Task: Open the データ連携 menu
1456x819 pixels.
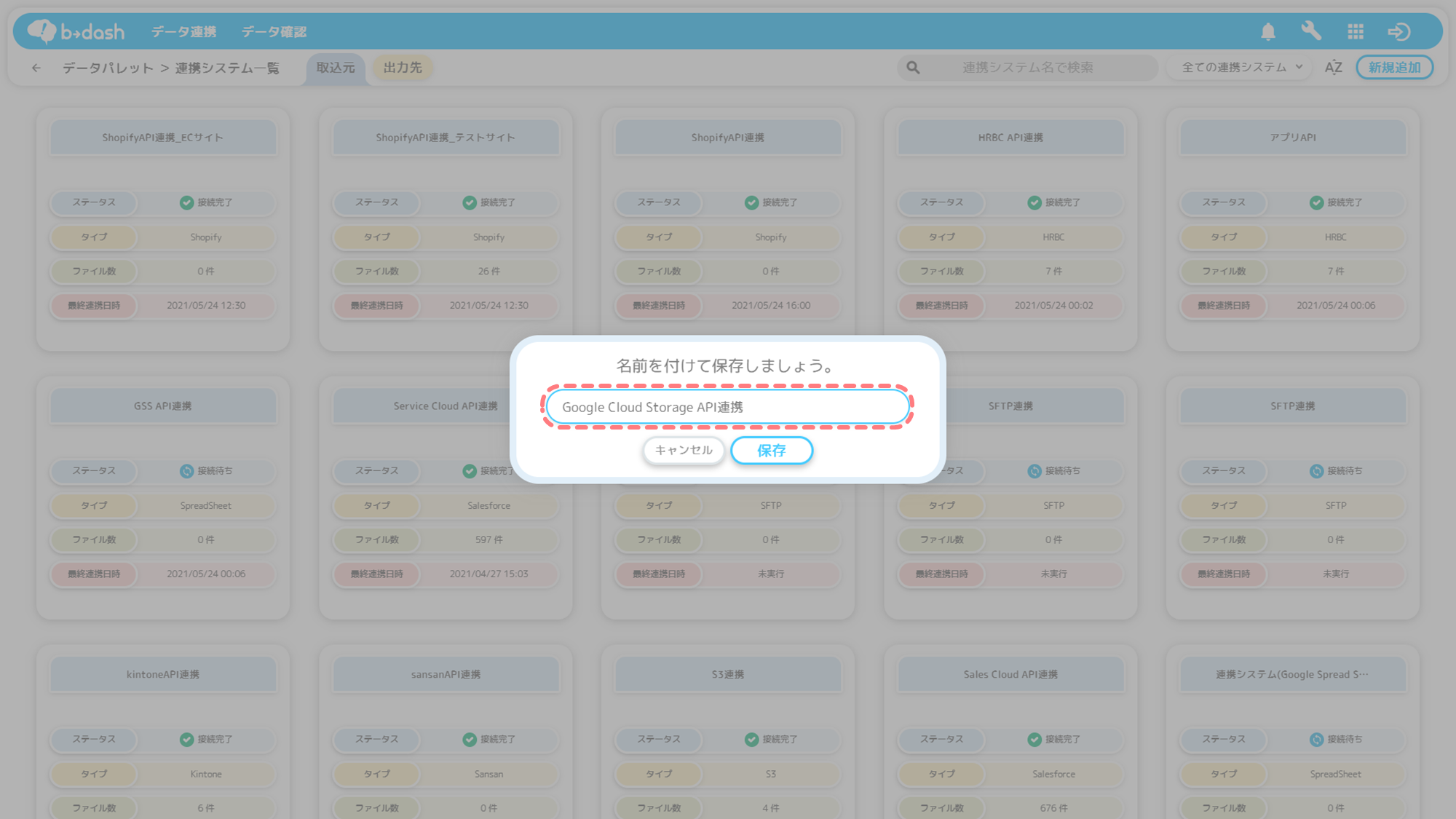Action: 183,32
